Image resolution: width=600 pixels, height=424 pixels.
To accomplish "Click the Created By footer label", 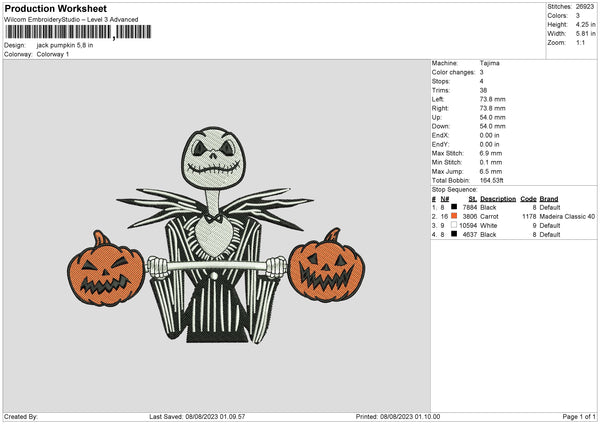I will 21,417.
